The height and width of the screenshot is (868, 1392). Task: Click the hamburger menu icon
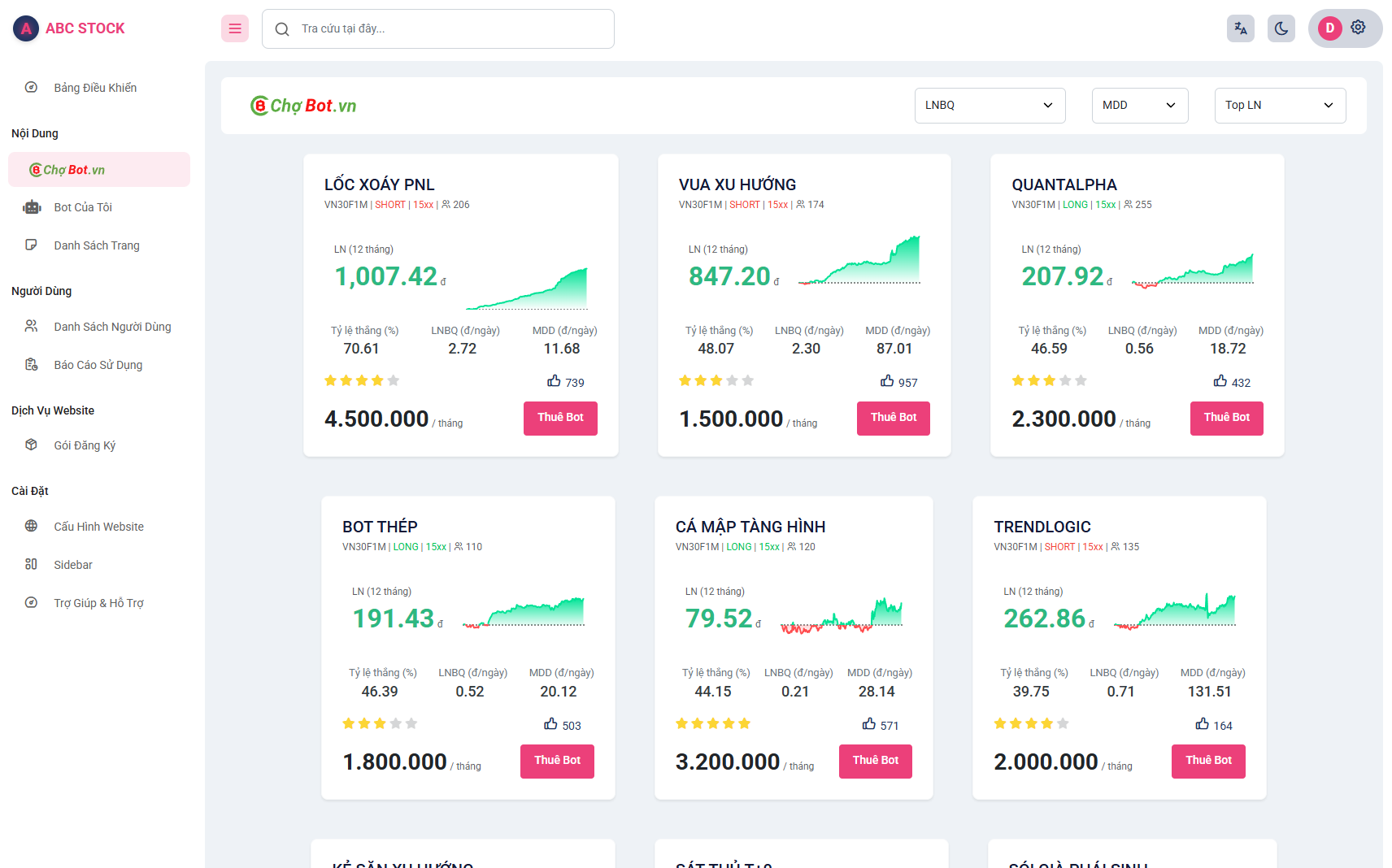tap(235, 28)
